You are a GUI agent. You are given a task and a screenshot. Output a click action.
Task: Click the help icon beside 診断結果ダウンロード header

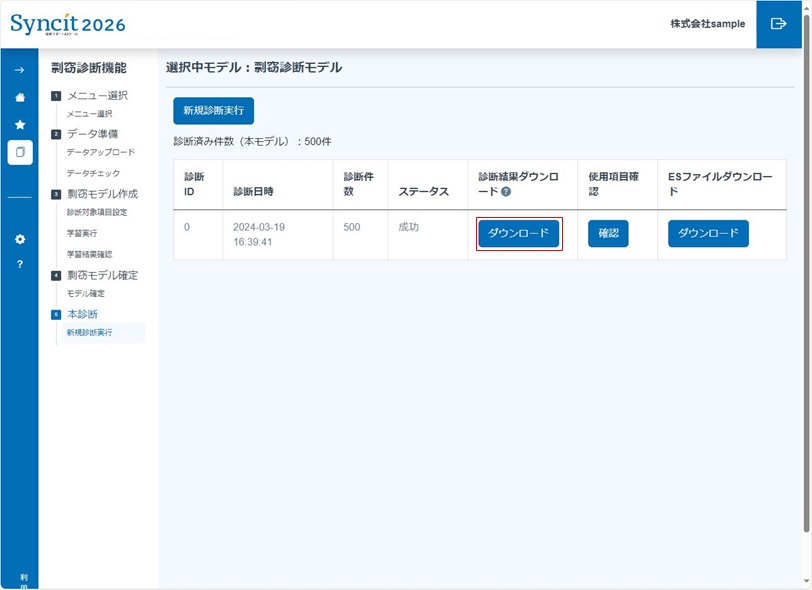[x=506, y=192]
